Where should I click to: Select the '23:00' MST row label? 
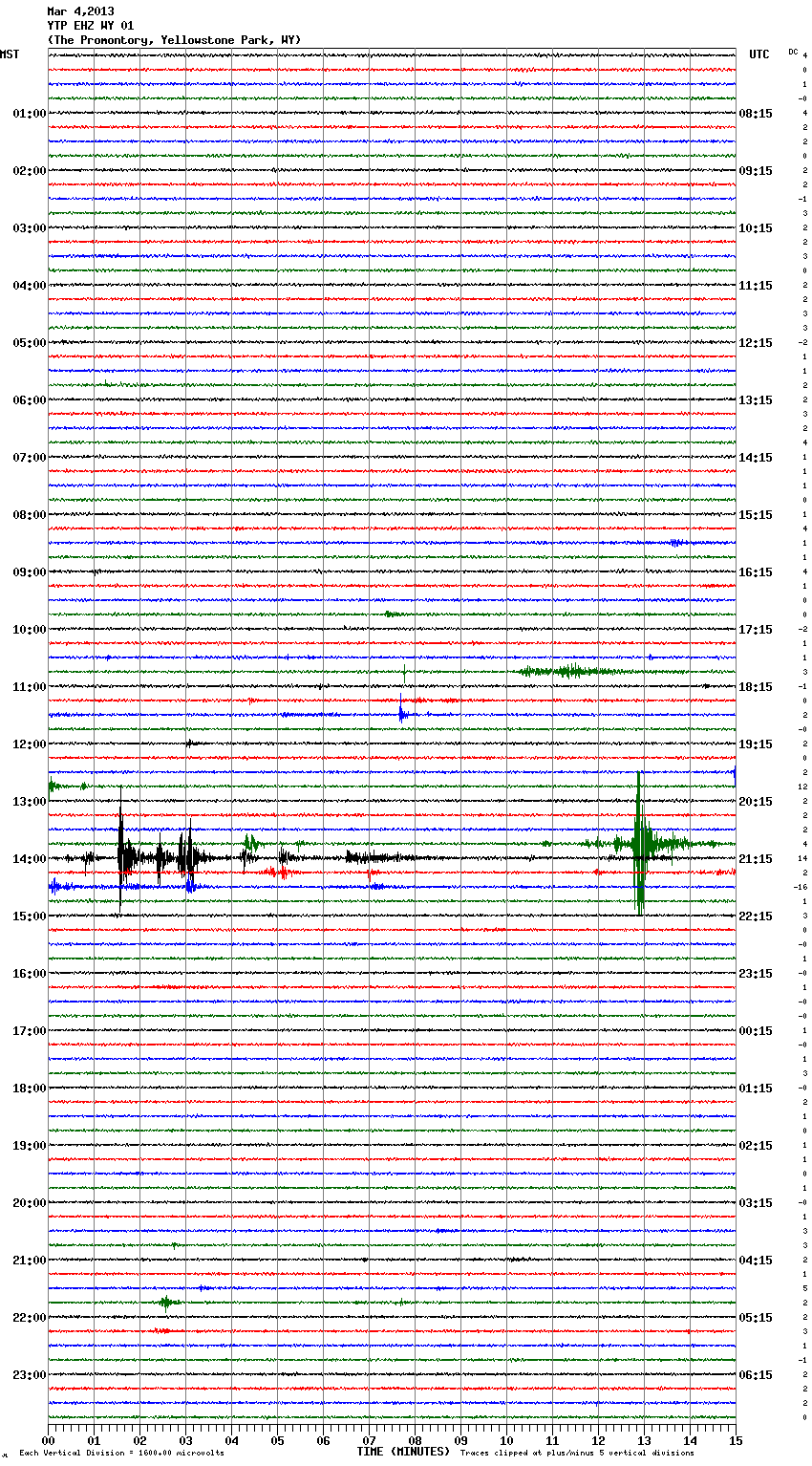29,1375
